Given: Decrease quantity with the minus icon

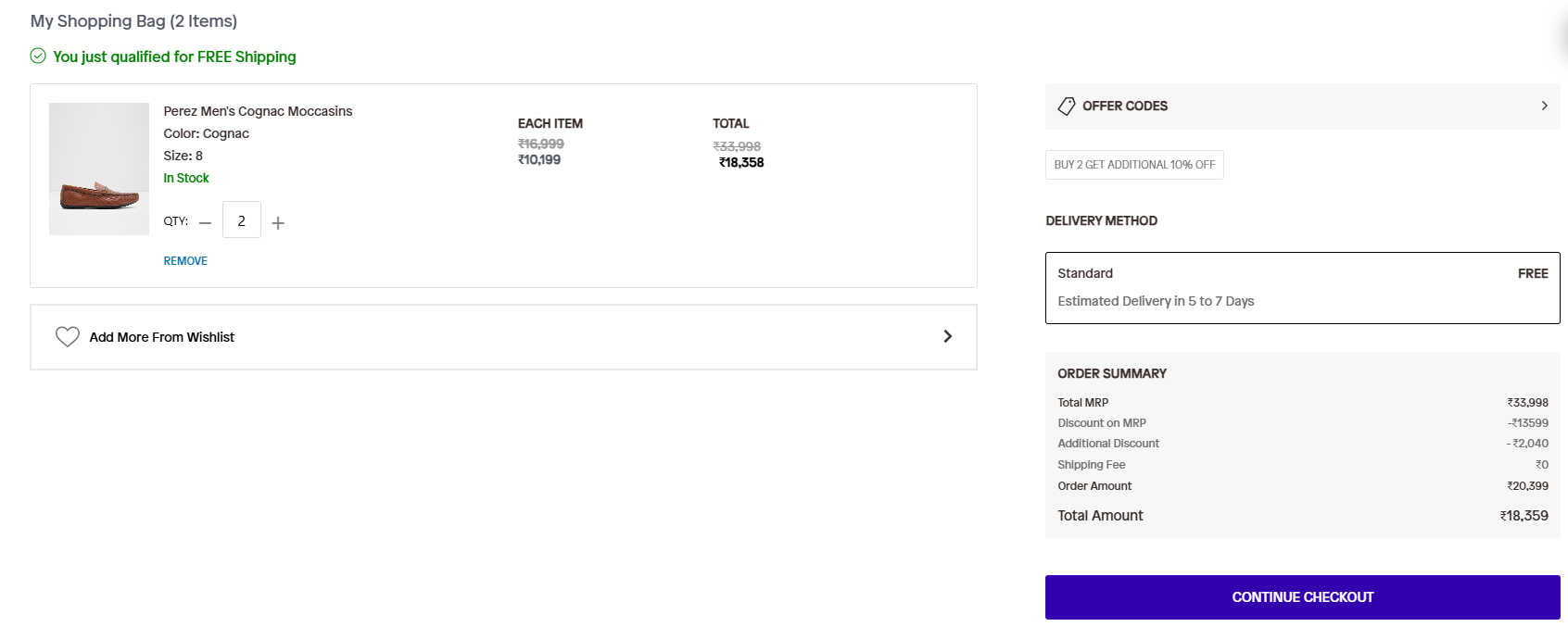Looking at the screenshot, I should click(x=206, y=223).
